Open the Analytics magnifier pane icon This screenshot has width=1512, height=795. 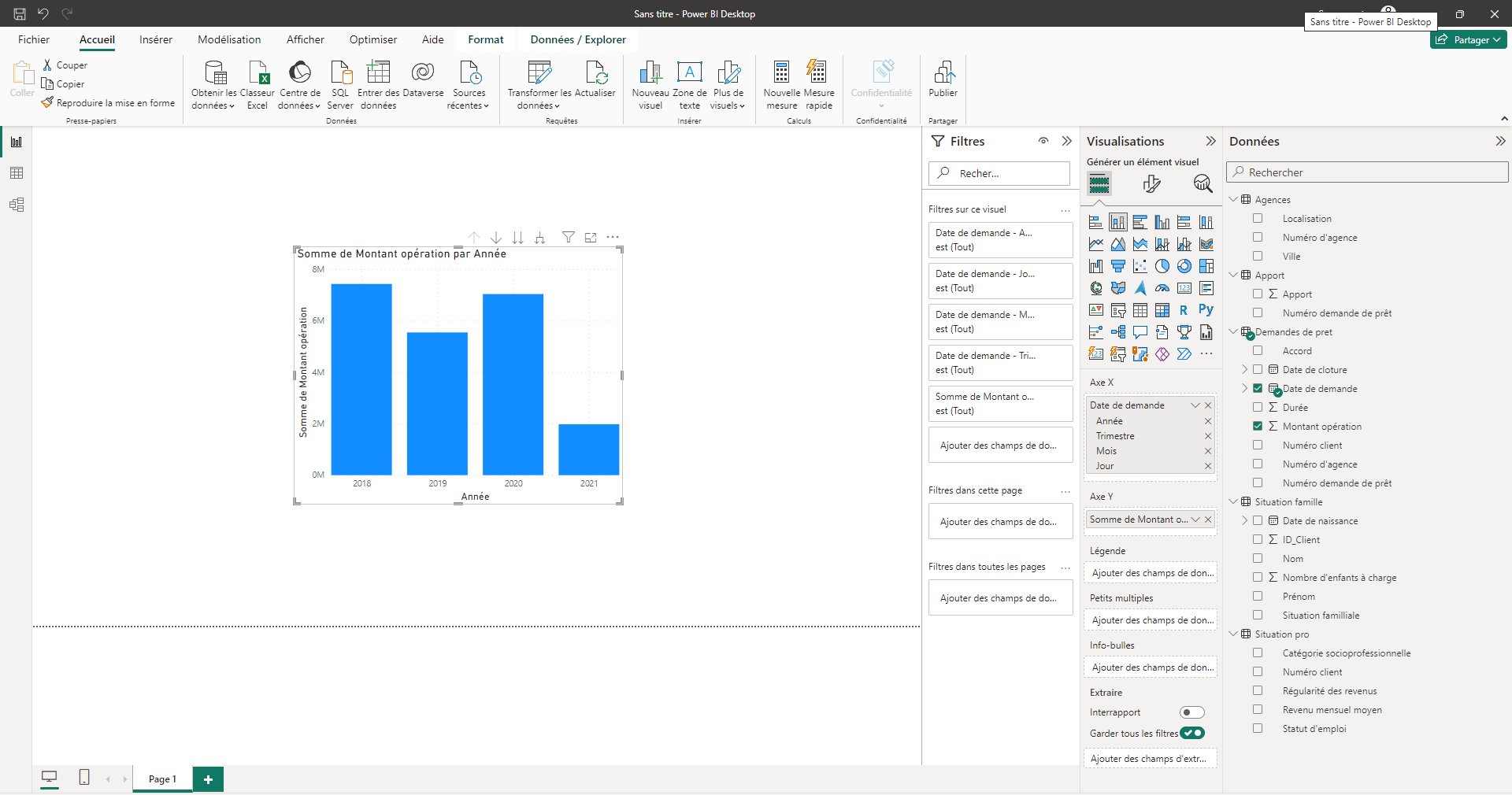click(1203, 184)
